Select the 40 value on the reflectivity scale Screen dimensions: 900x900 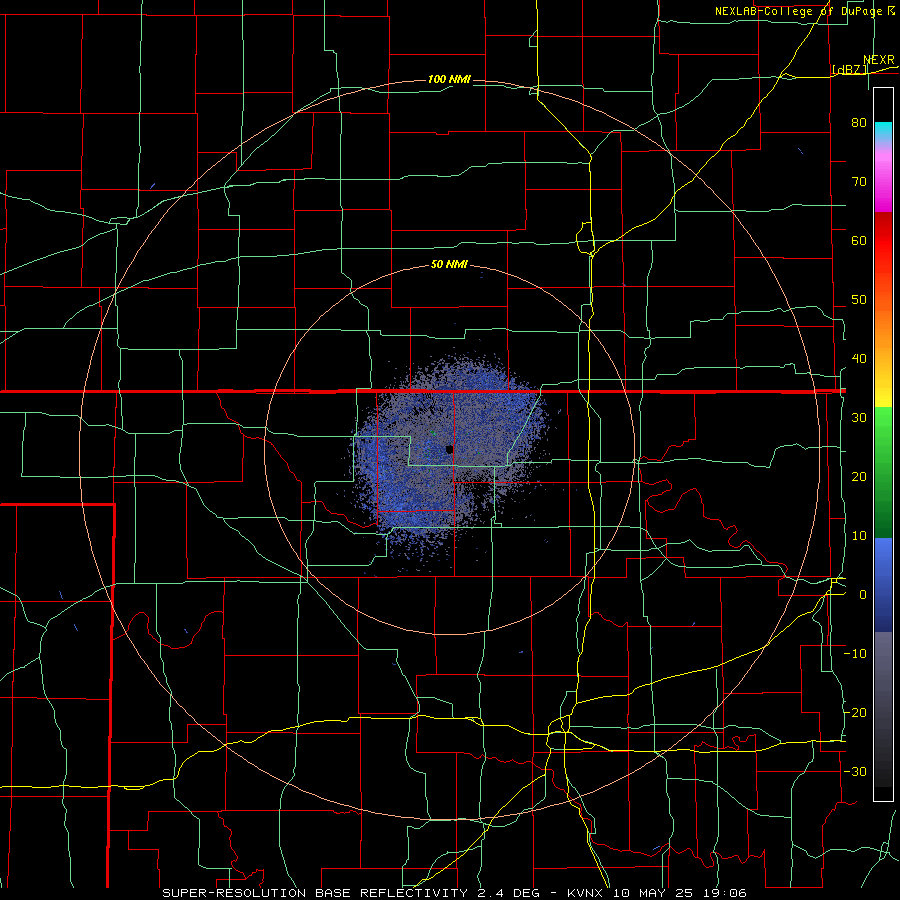tap(859, 359)
